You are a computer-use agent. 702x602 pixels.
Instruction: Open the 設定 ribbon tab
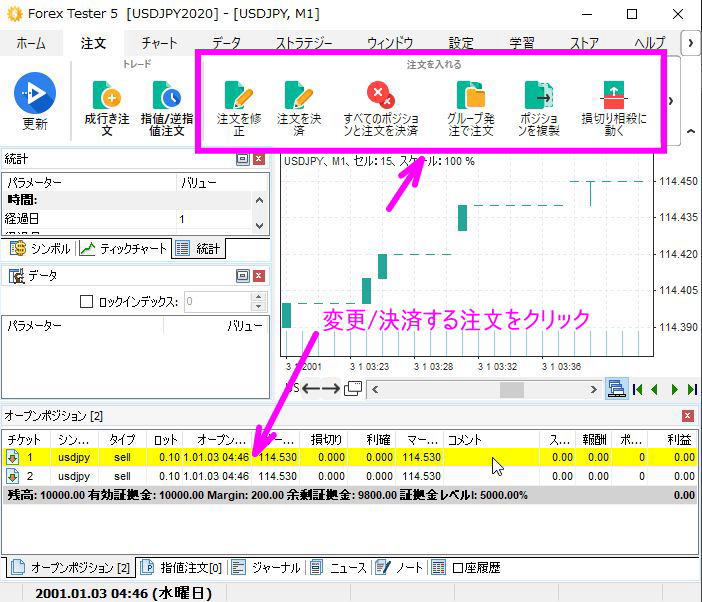coord(461,43)
